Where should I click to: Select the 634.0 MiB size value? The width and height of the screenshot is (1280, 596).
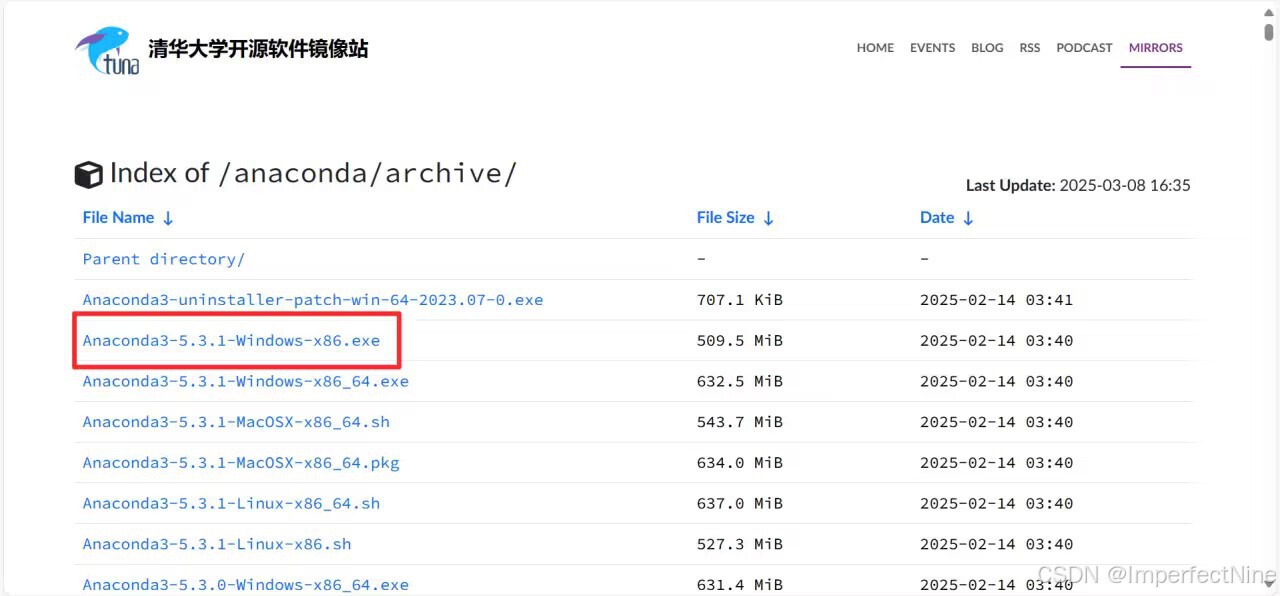pos(740,463)
